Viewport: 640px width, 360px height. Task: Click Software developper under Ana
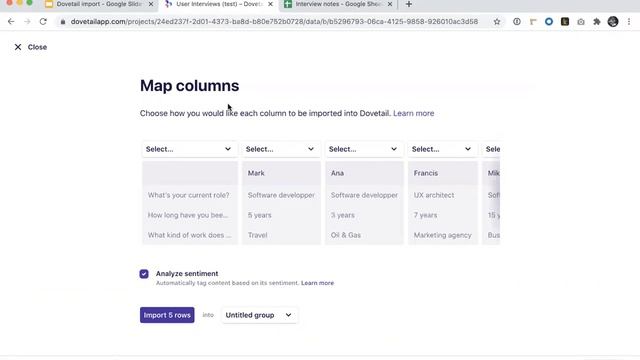tap(364, 195)
